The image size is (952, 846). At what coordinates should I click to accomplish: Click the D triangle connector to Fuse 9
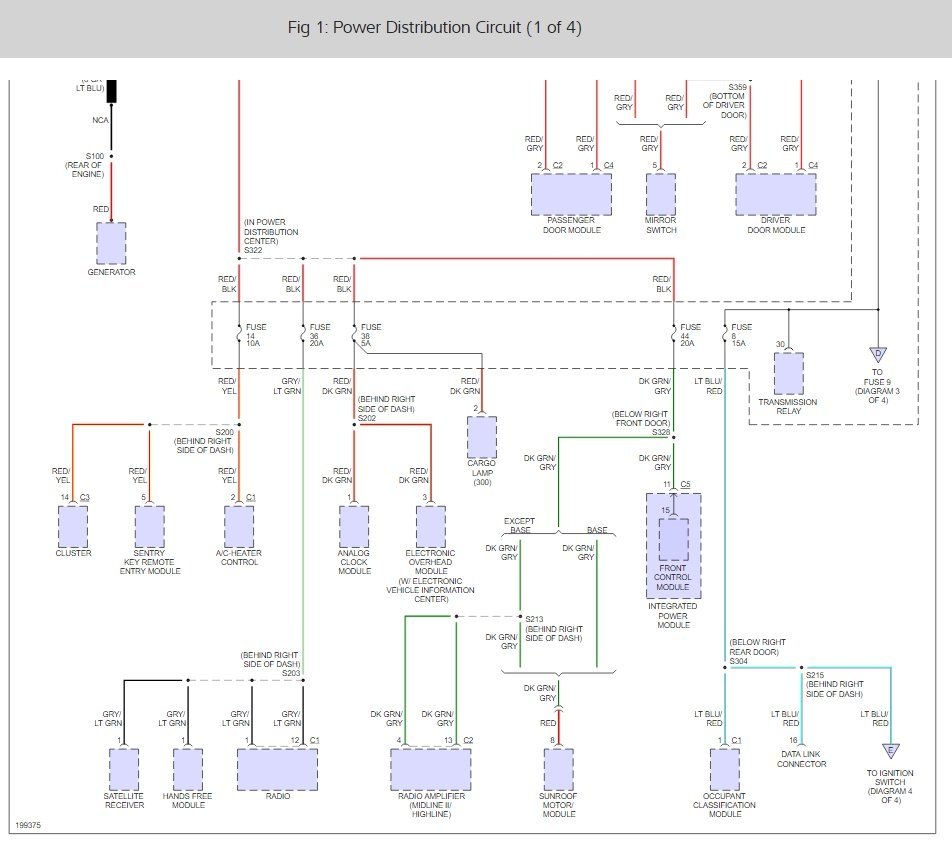coord(878,354)
